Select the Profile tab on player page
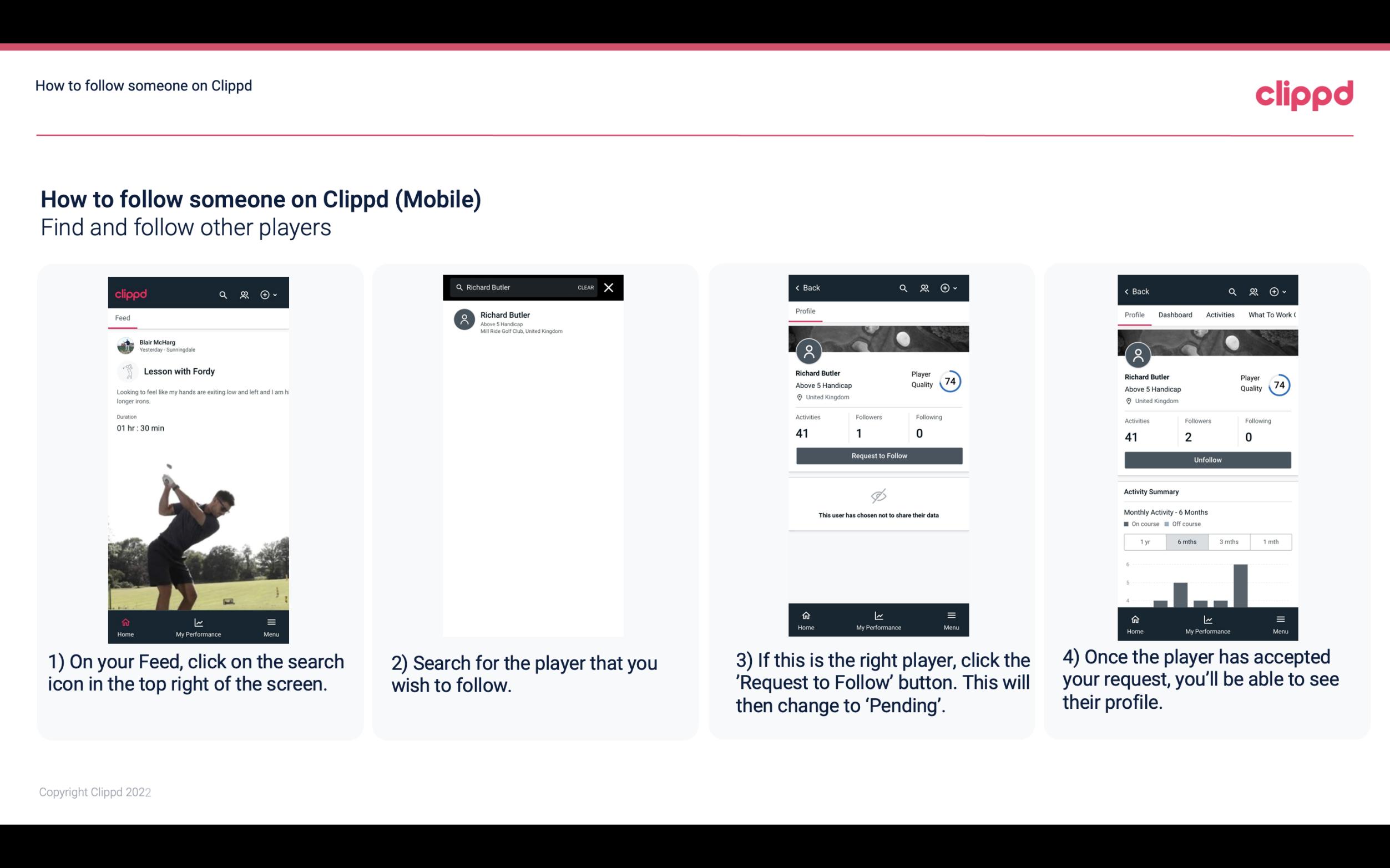 coord(805,312)
